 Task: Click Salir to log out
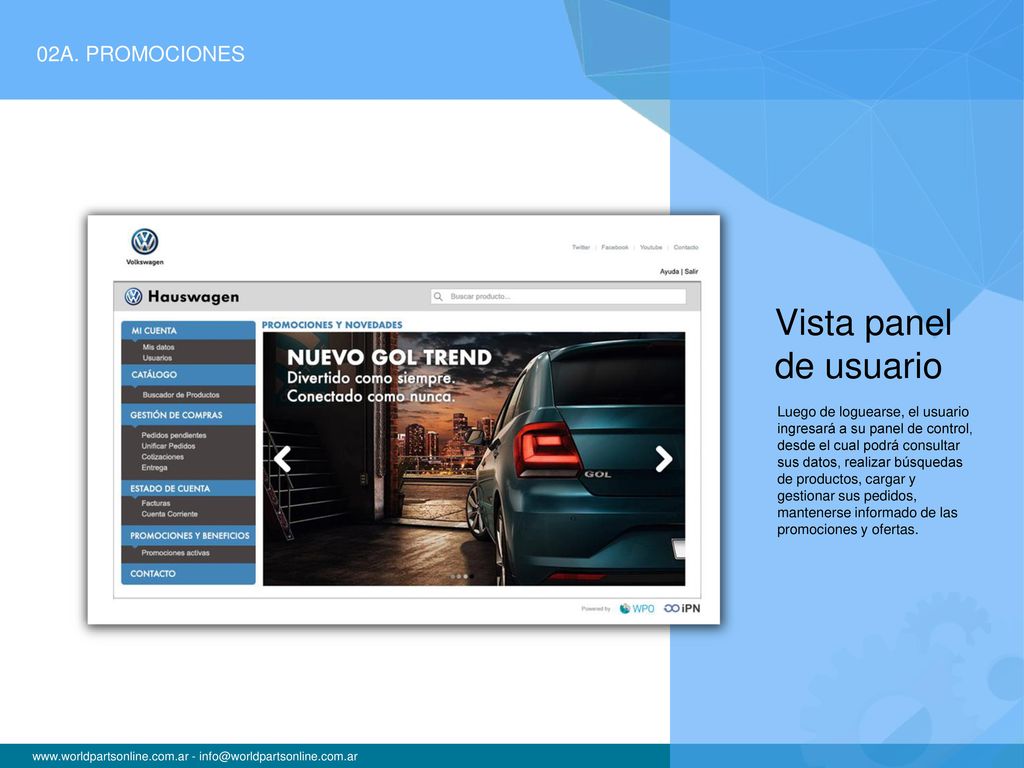692,272
